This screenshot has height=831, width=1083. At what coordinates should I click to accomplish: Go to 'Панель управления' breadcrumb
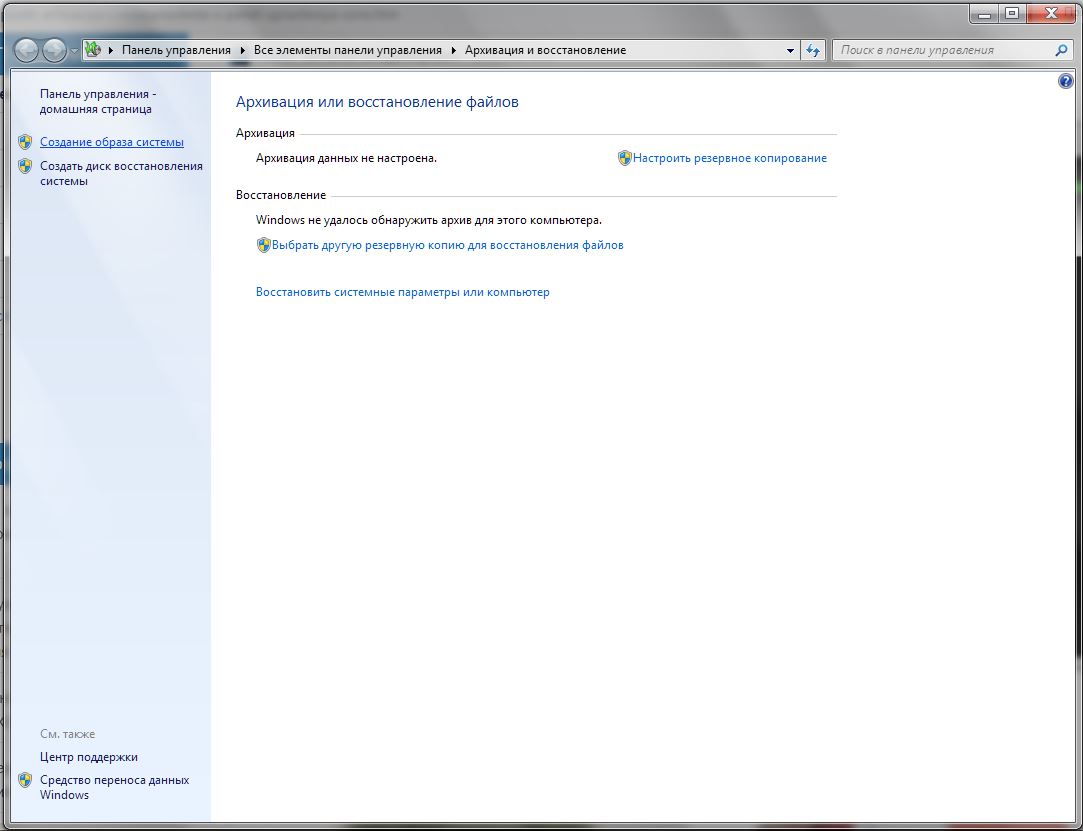(176, 50)
